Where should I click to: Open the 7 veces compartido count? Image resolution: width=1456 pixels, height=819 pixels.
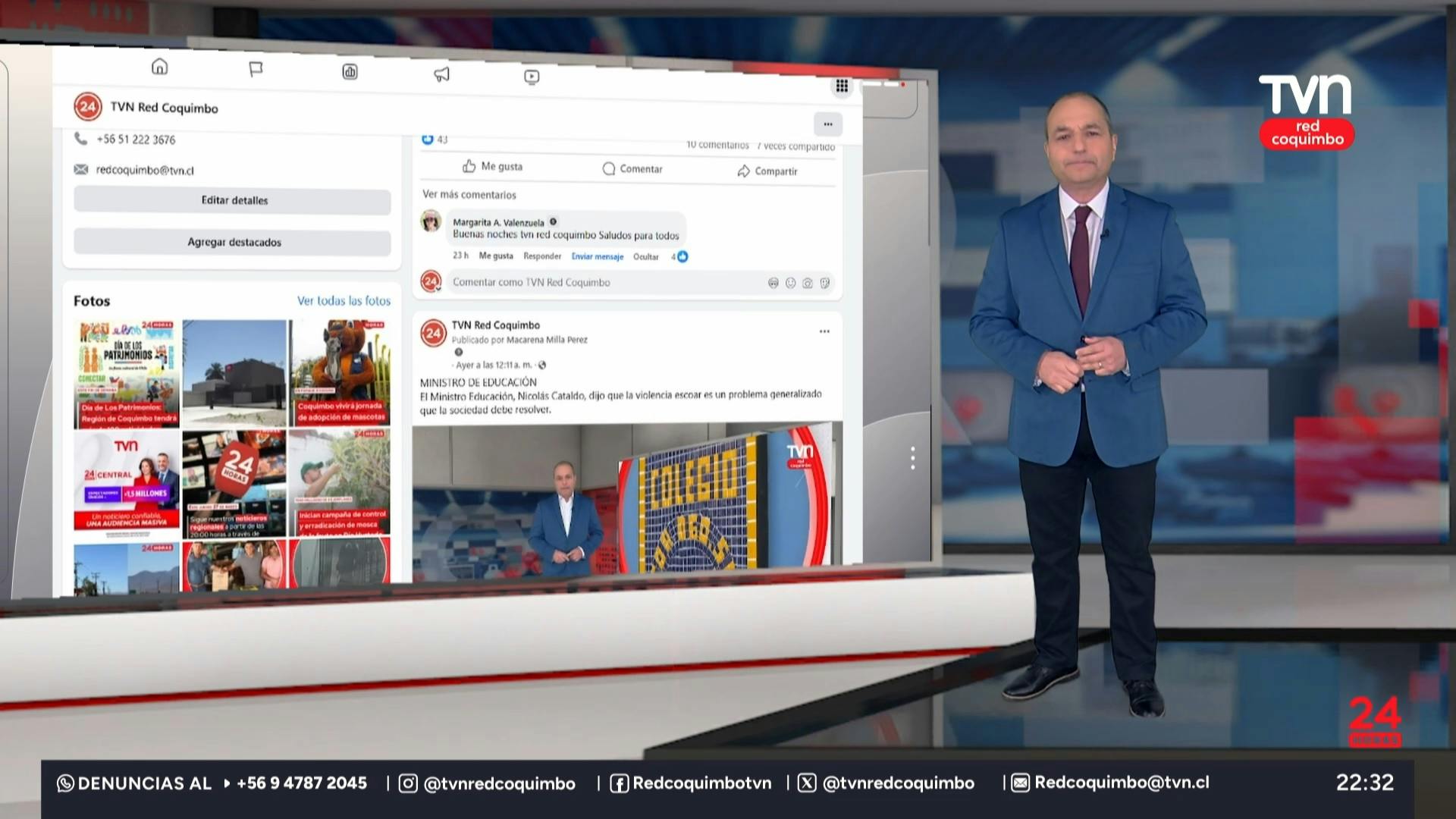795,146
